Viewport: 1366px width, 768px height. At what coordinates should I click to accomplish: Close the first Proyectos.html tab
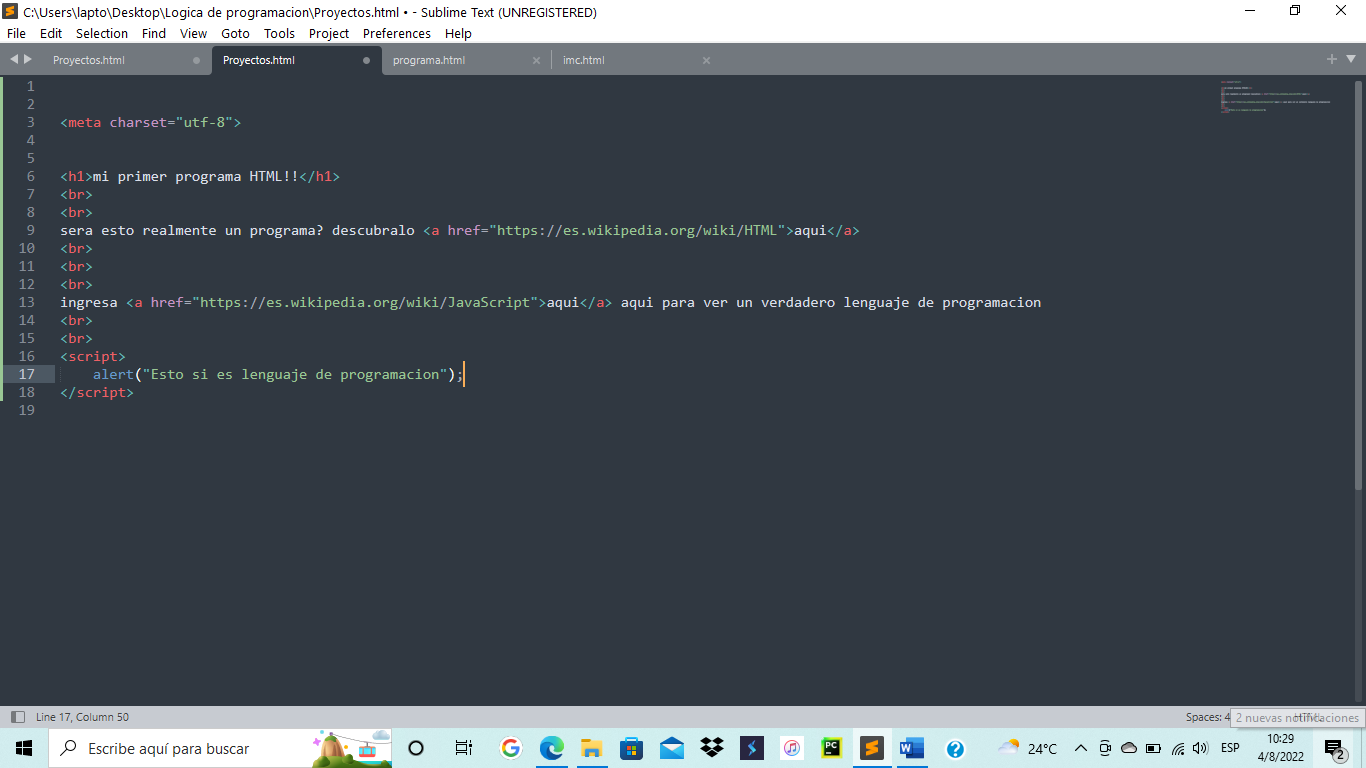pyautogui.click(x=196, y=60)
